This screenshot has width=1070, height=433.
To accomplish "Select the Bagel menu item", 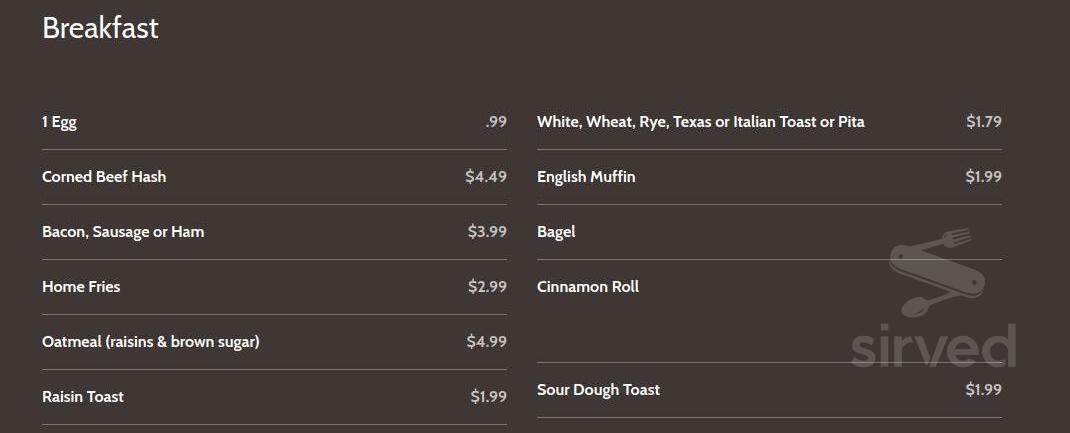I will pos(556,232).
